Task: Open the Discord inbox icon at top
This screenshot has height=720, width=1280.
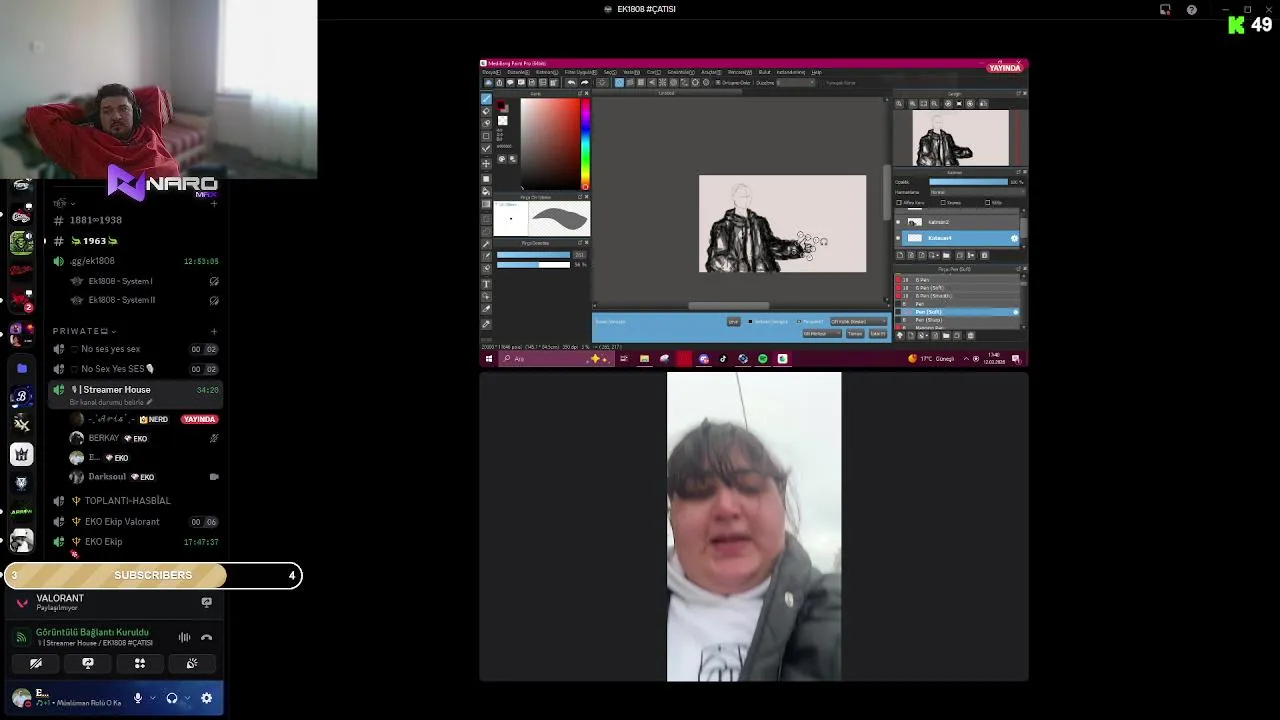Action: point(1165,10)
